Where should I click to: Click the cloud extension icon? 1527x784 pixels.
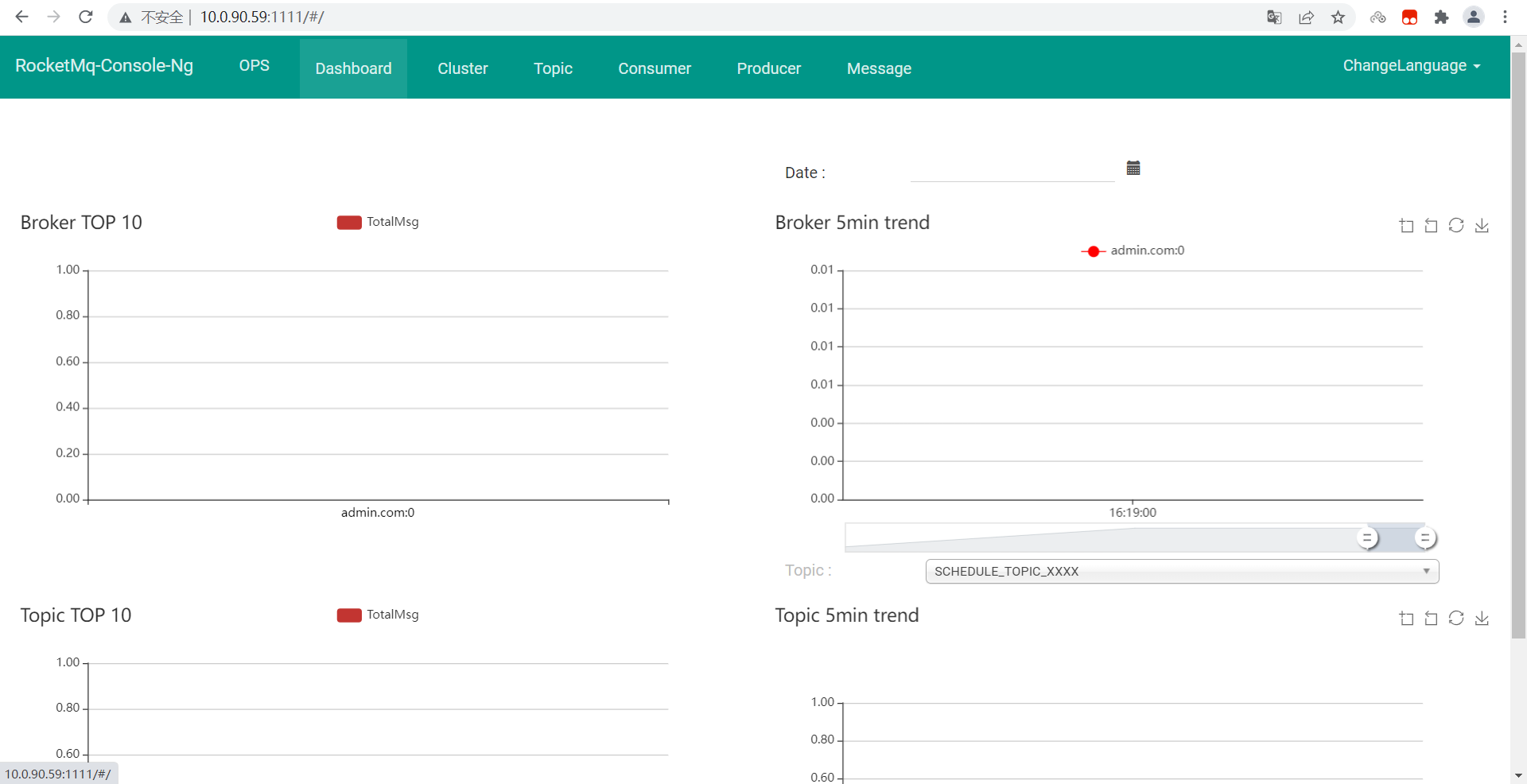coord(1378,17)
